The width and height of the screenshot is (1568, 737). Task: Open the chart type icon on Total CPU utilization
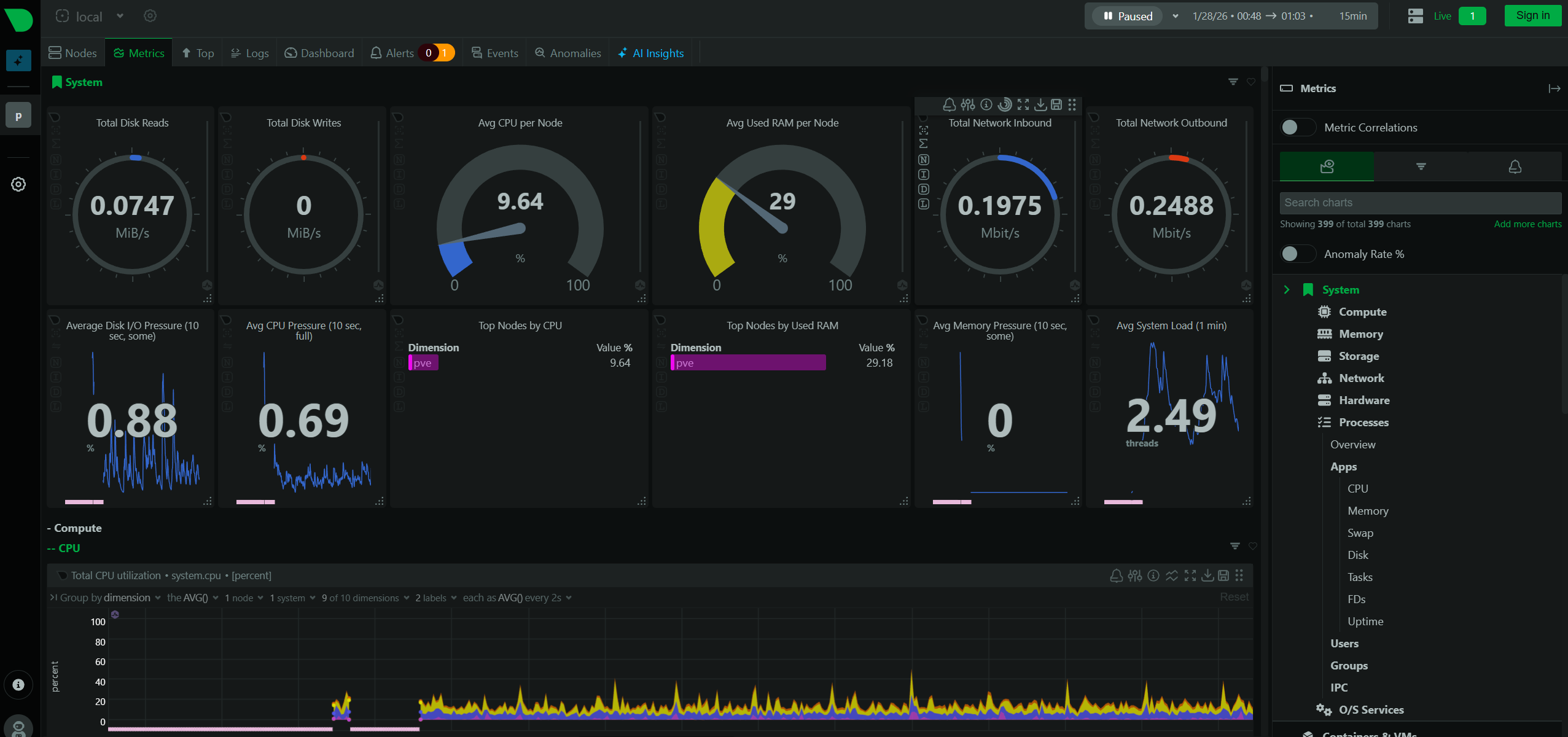pos(1172,575)
